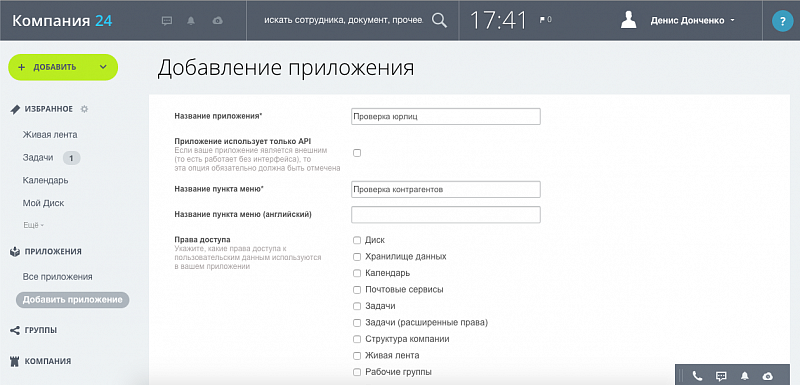Viewport: 800px width, 385px height.
Task: Click the Favorites settings gear icon
Action: pos(85,109)
